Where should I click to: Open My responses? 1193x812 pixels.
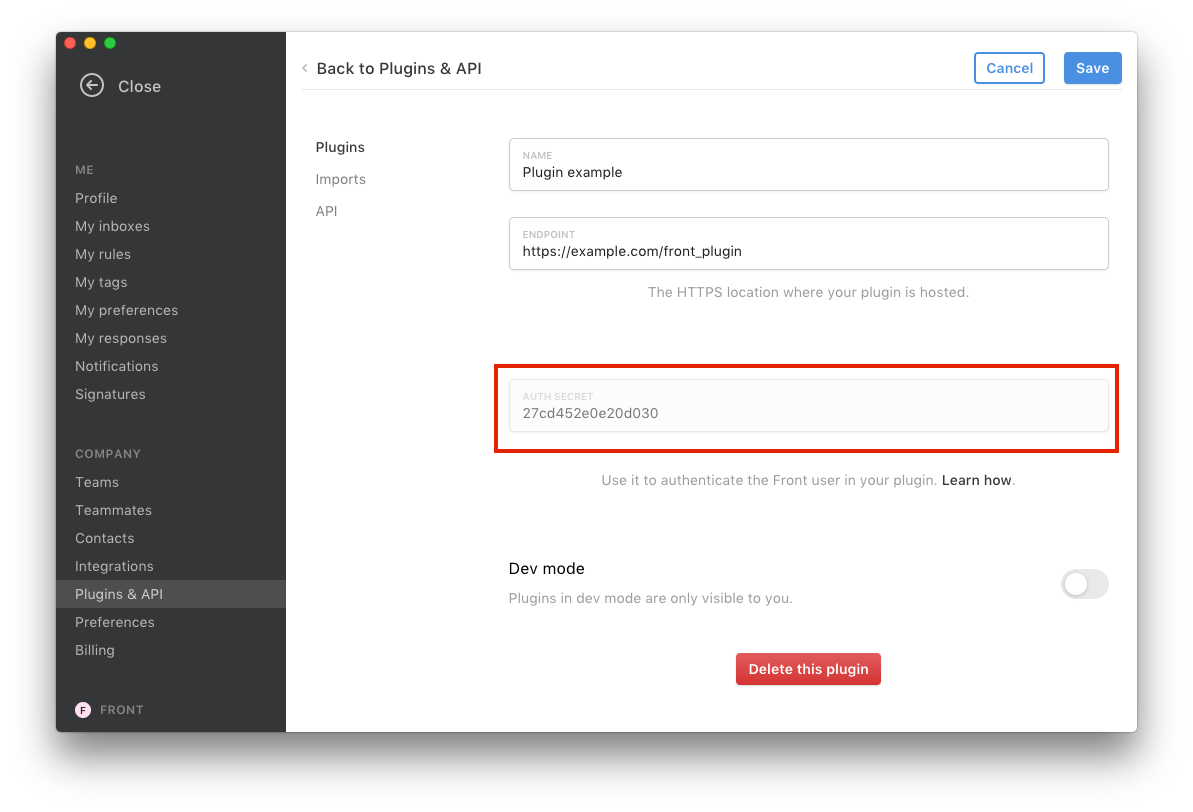click(121, 339)
